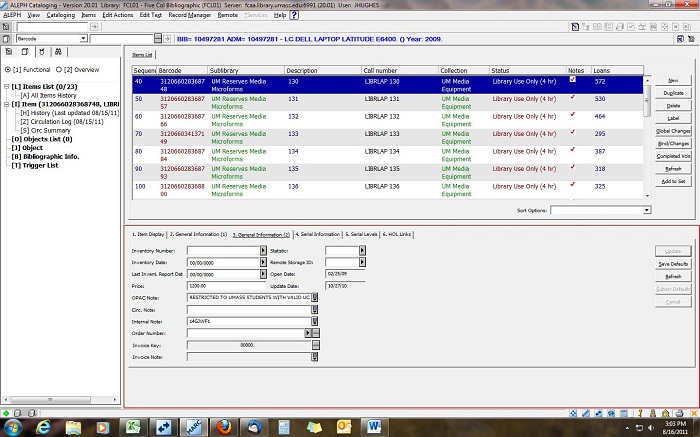
Task: Switch to the Serial Information tab
Action: click(317, 234)
